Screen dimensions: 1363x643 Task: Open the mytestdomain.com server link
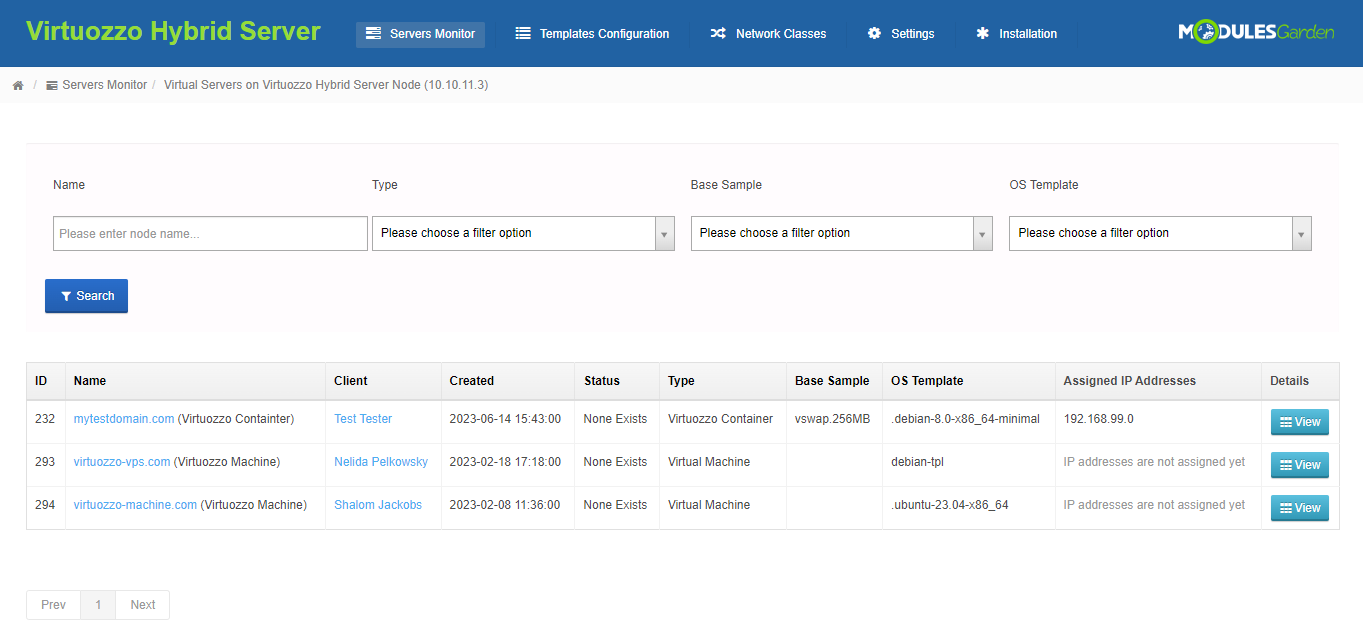(123, 418)
